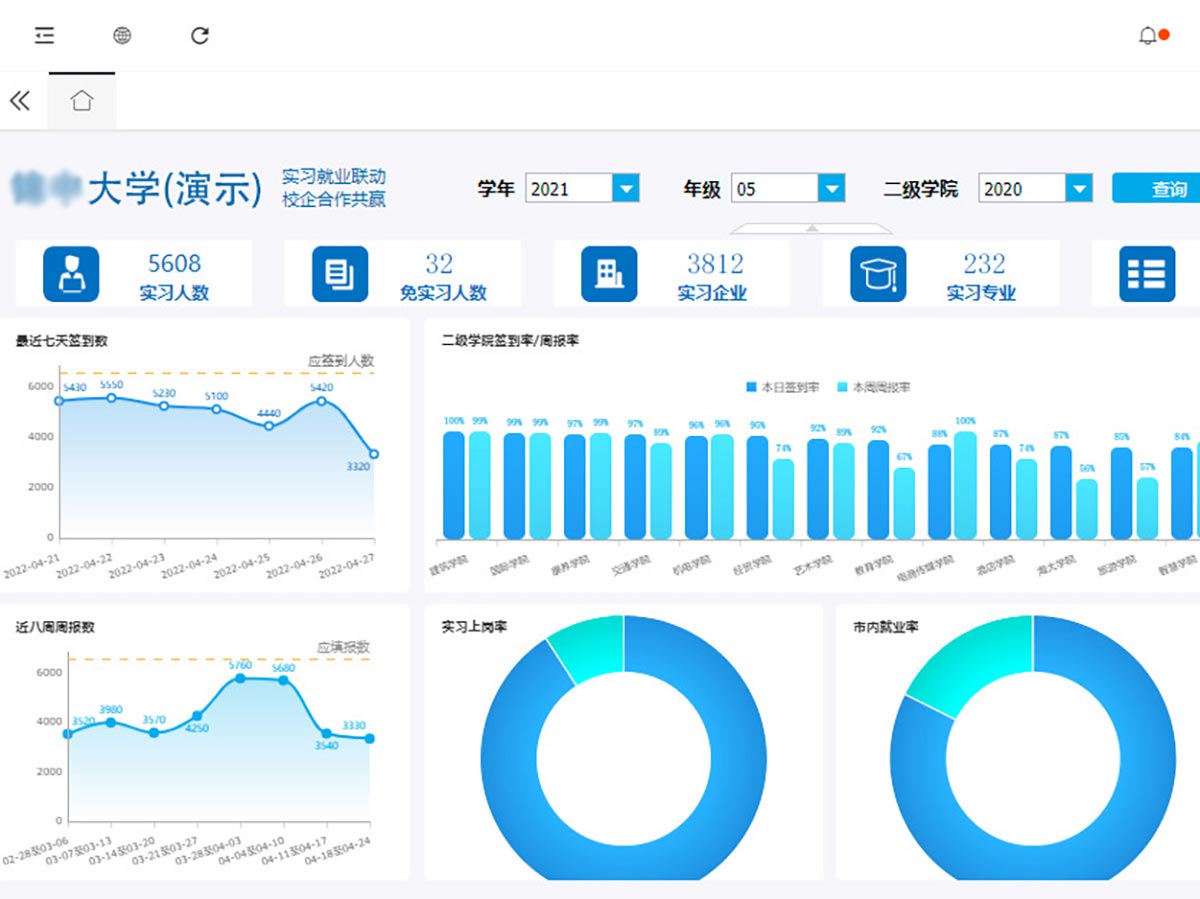The width and height of the screenshot is (1200, 899).
Task: Click the double-chevron back arrows icon
Action: tap(20, 100)
